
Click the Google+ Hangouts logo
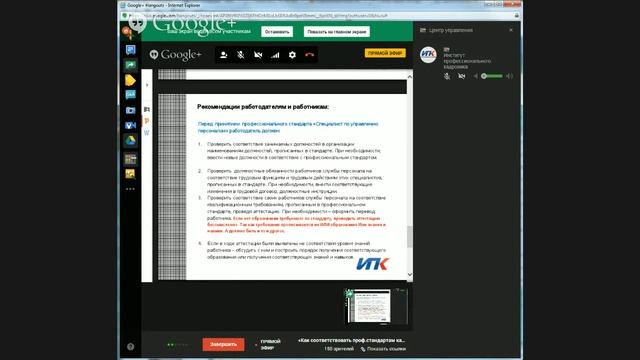(175, 55)
